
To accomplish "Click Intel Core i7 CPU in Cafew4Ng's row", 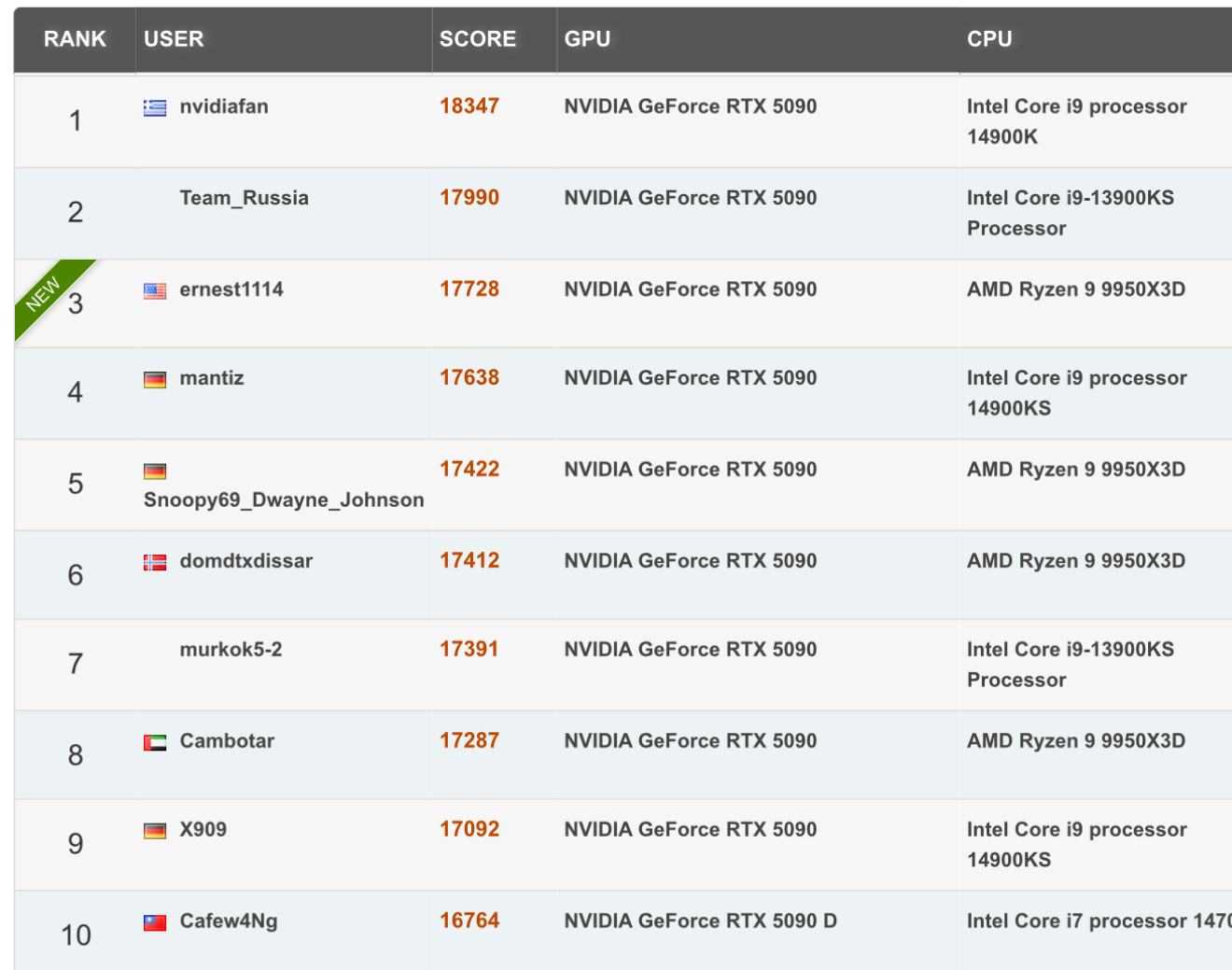I will [1099, 921].
